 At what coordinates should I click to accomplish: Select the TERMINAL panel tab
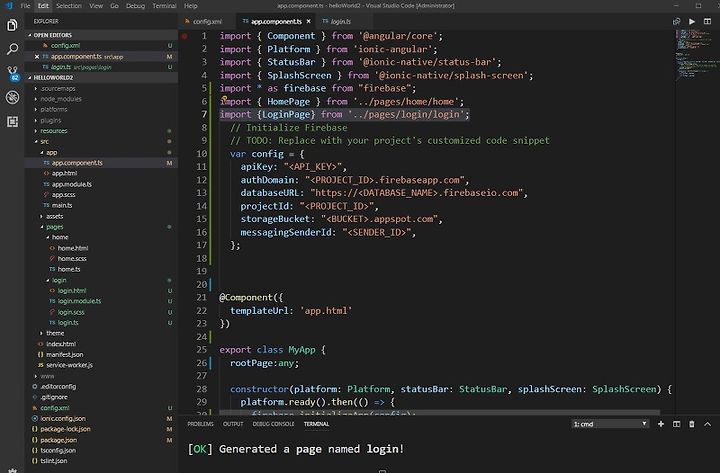point(316,424)
